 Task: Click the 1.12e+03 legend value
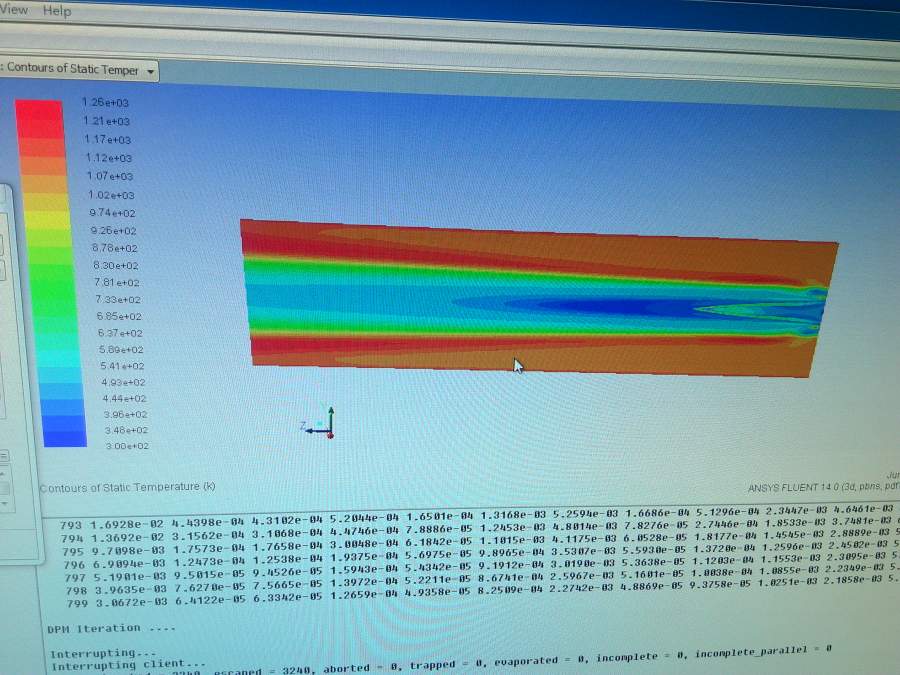[x=108, y=158]
